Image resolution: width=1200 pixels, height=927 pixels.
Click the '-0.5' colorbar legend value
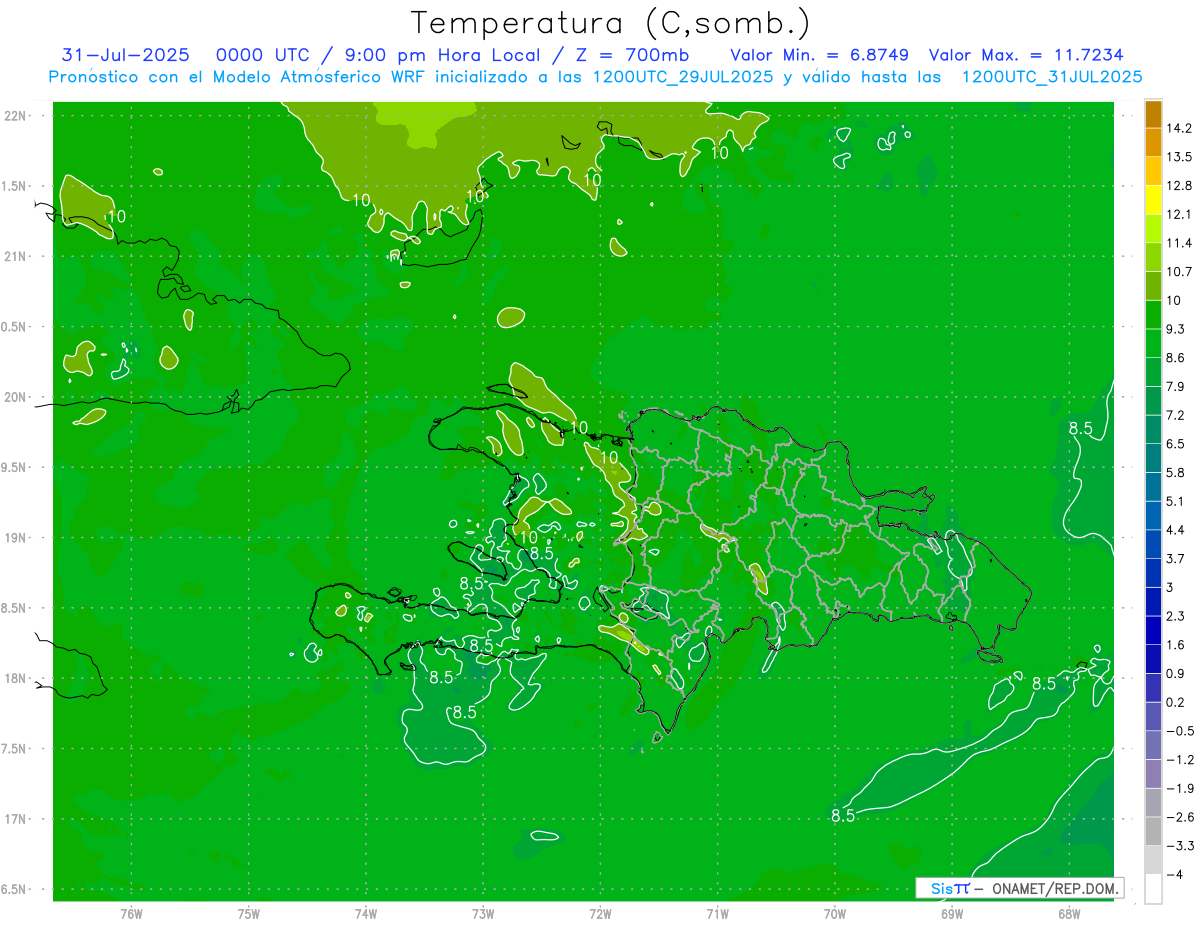coord(1179,731)
